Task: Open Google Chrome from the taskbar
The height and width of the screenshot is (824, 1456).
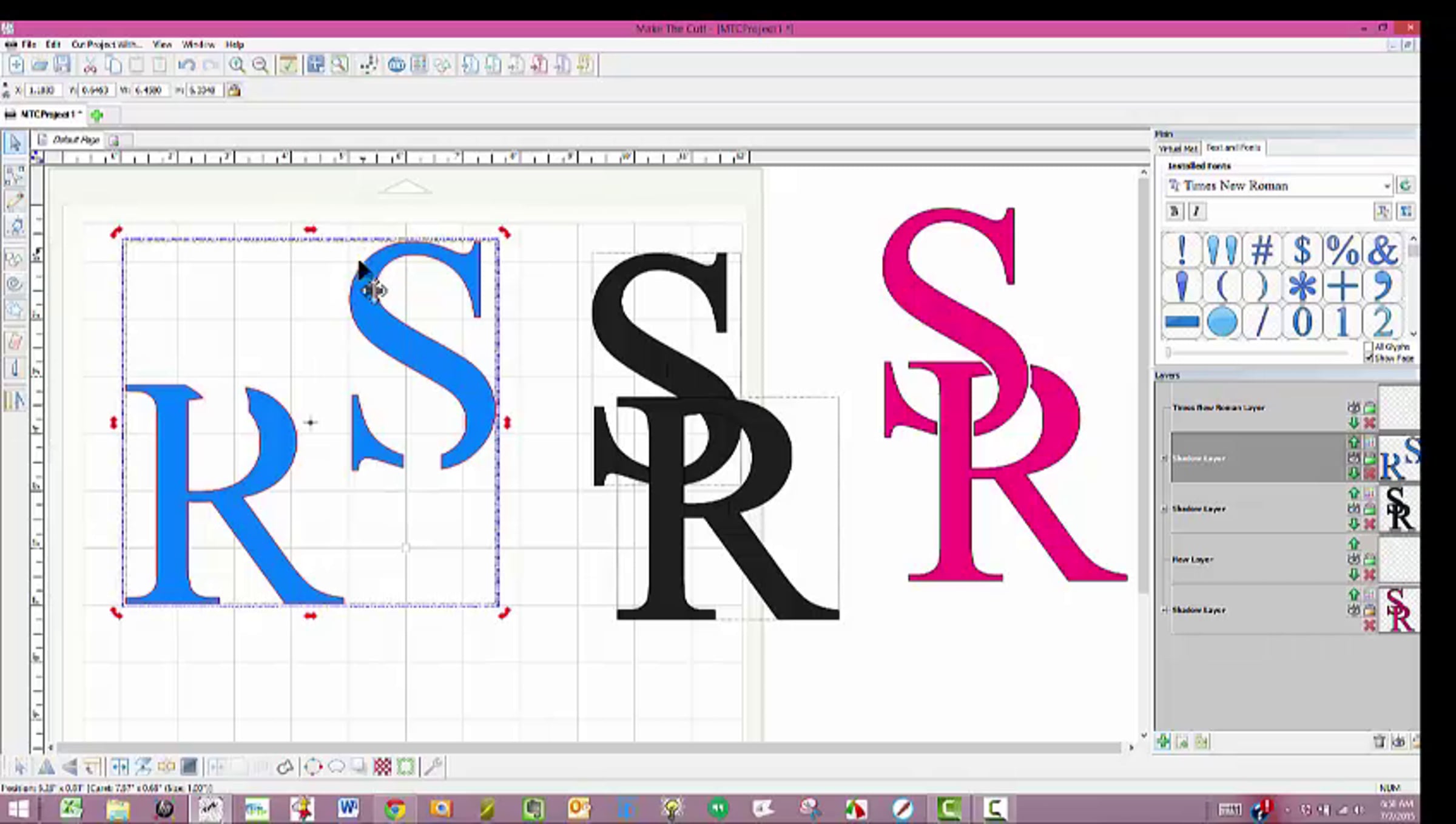Action: pos(395,809)
